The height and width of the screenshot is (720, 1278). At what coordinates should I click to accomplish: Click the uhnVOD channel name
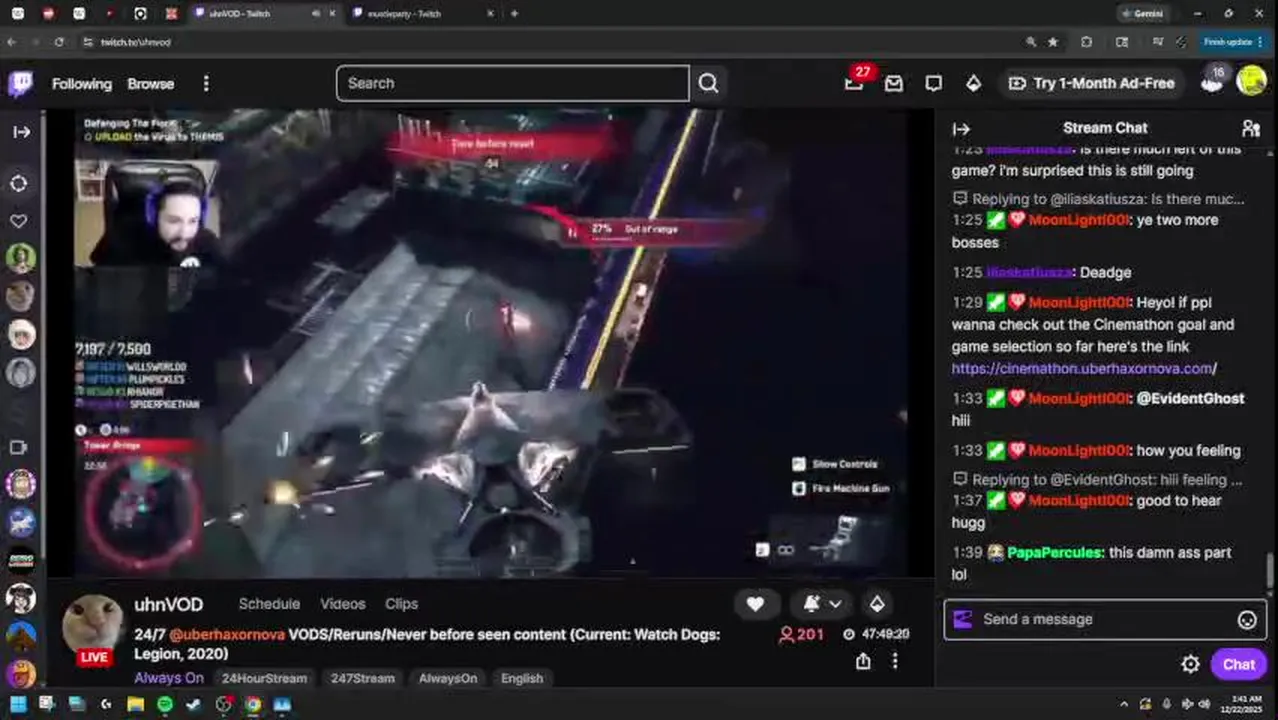click(168, 605)
